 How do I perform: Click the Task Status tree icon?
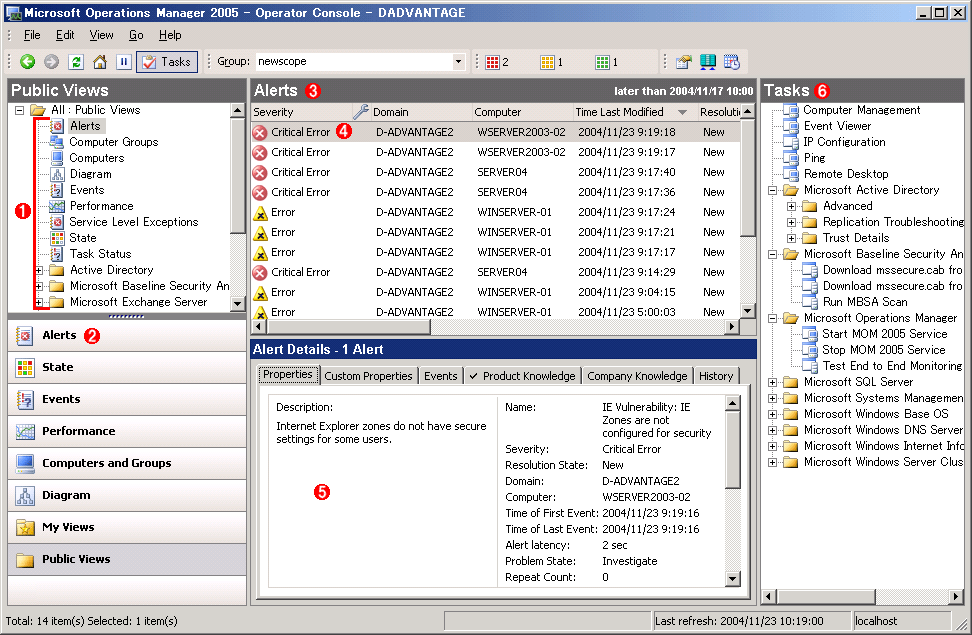pyautogui.click(x=57, y=254)
